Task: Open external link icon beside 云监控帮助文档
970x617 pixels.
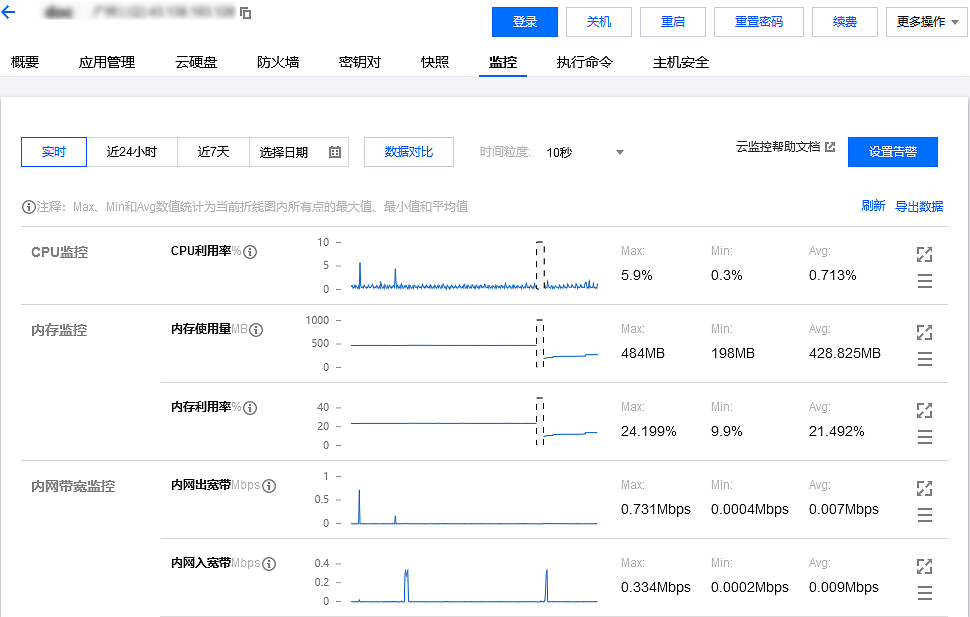Action: pos(830,147)
